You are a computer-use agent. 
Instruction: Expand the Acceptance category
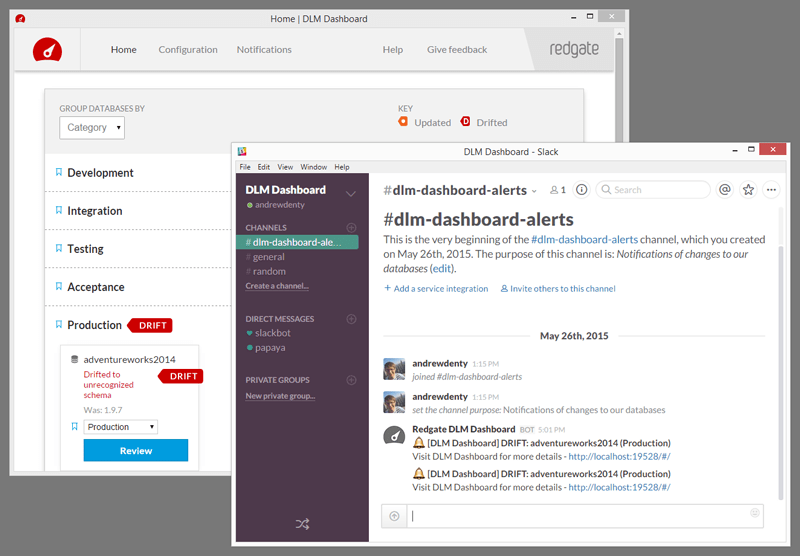[96, 287]
